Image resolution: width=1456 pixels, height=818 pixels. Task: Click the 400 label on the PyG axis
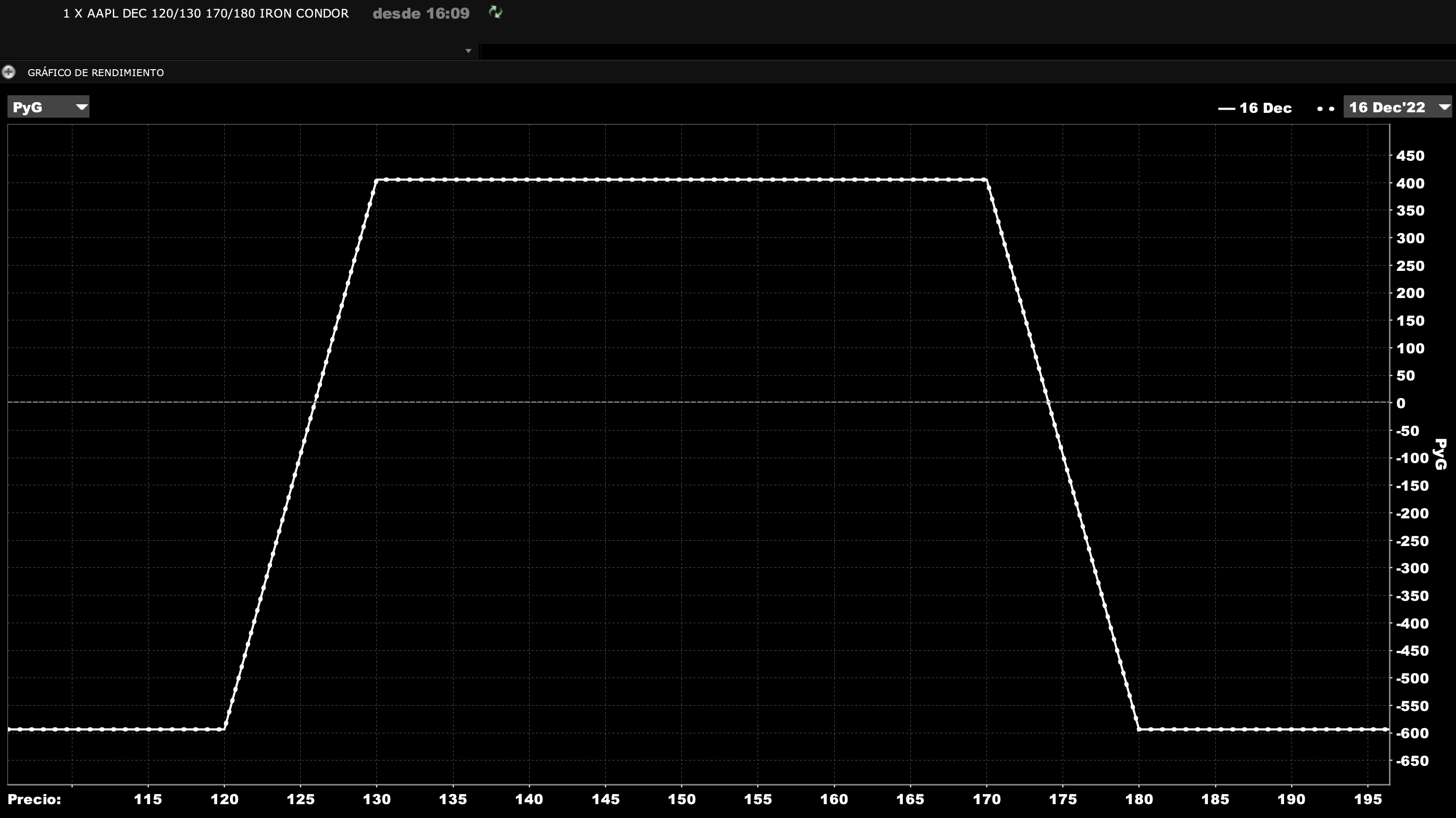[x=1410, y=183]
